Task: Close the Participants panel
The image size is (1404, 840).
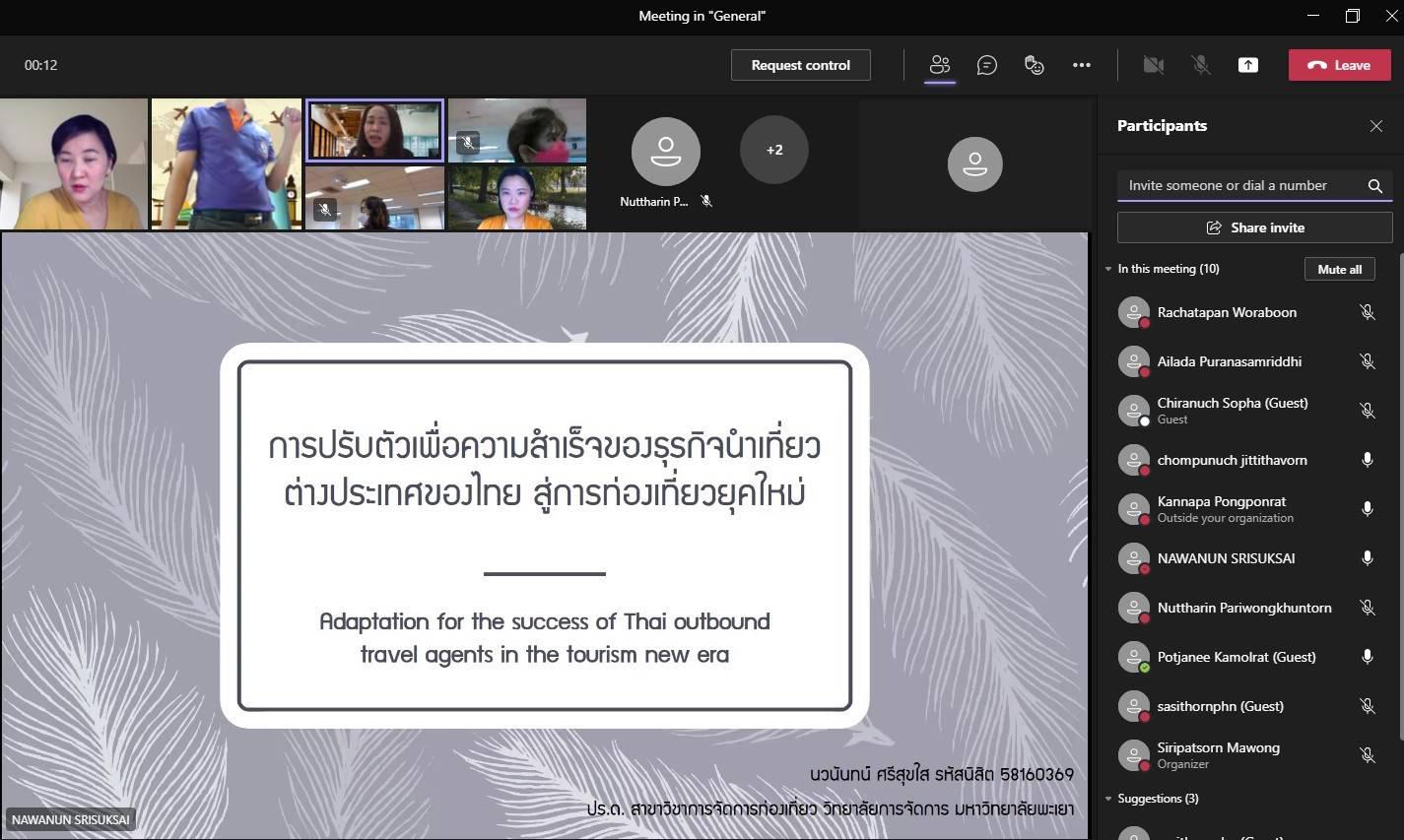Action: [x=1375, y=125]
